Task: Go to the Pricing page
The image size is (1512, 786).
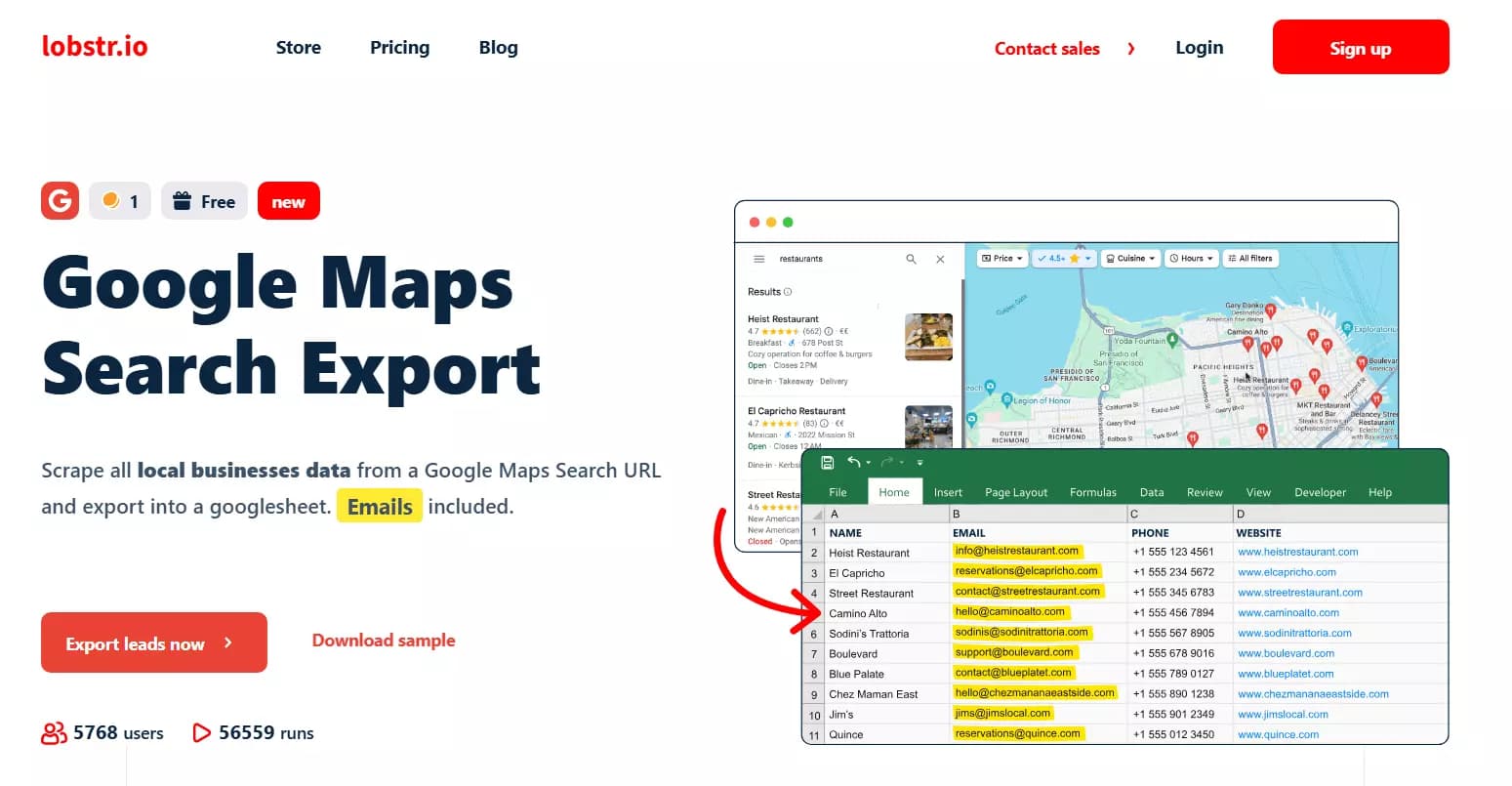Action: coord(399,47)
